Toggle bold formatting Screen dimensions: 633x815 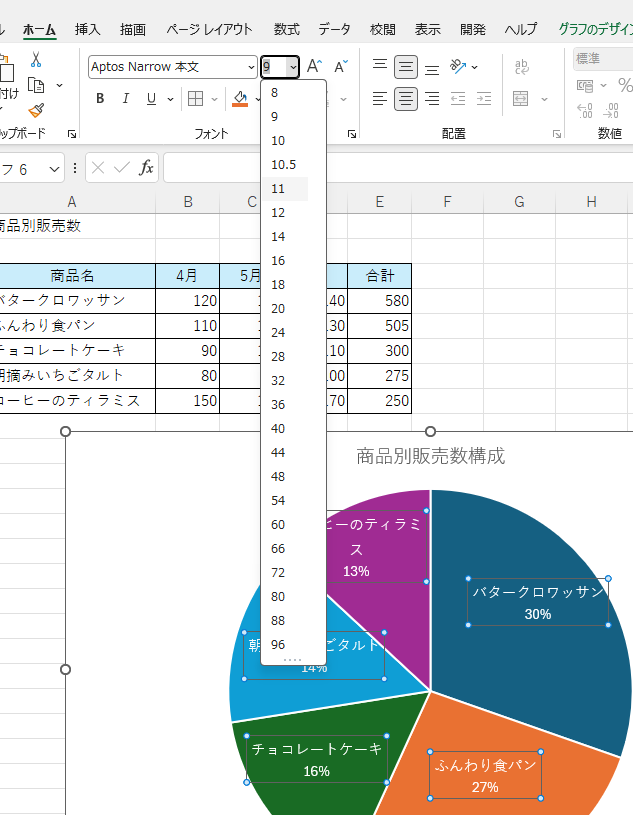[100, 98]
